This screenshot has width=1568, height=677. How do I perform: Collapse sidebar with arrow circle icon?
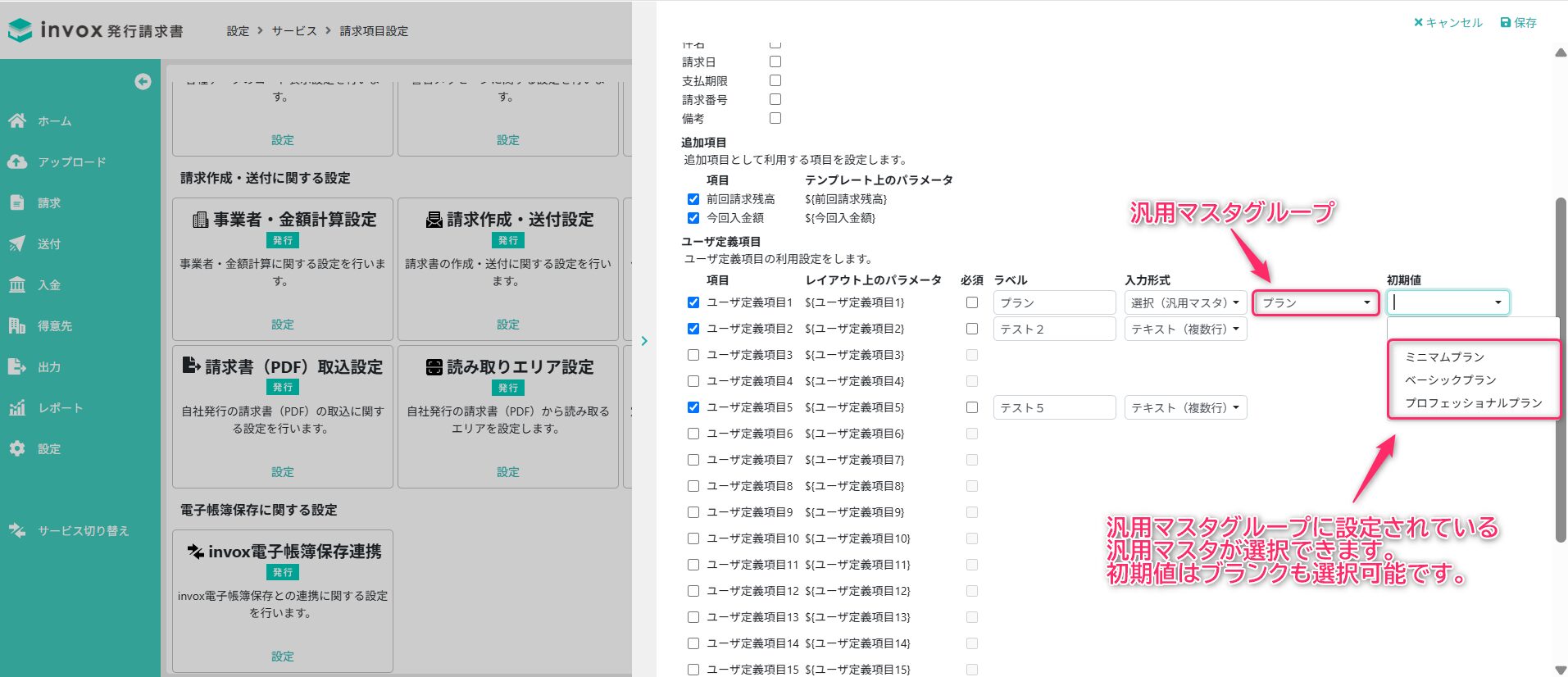[143, 81]
